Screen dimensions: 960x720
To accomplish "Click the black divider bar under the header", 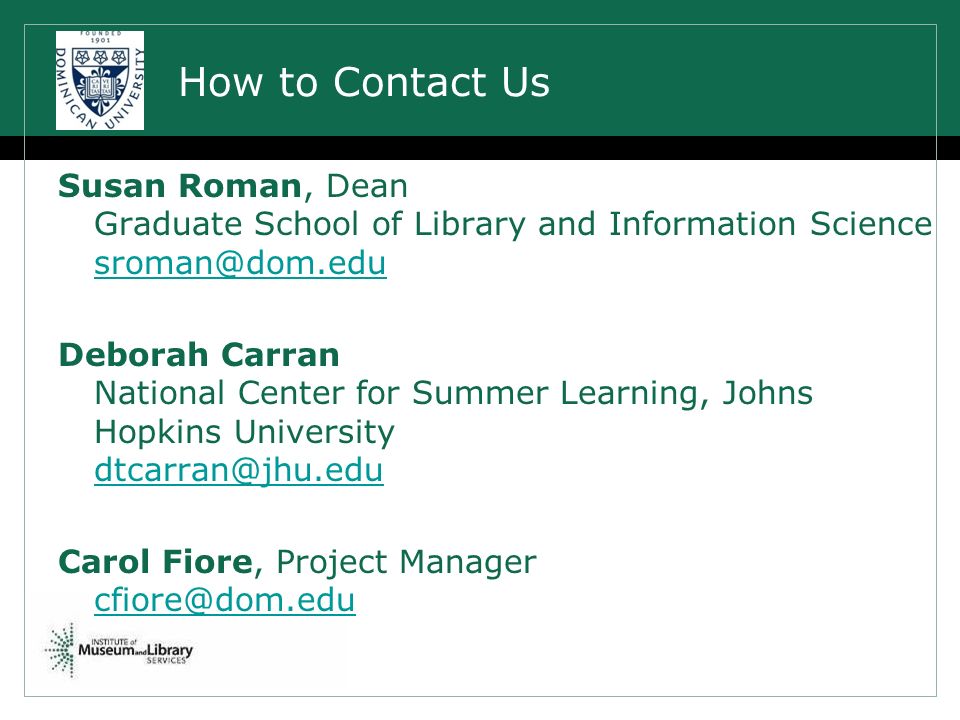I will [480, 148].
